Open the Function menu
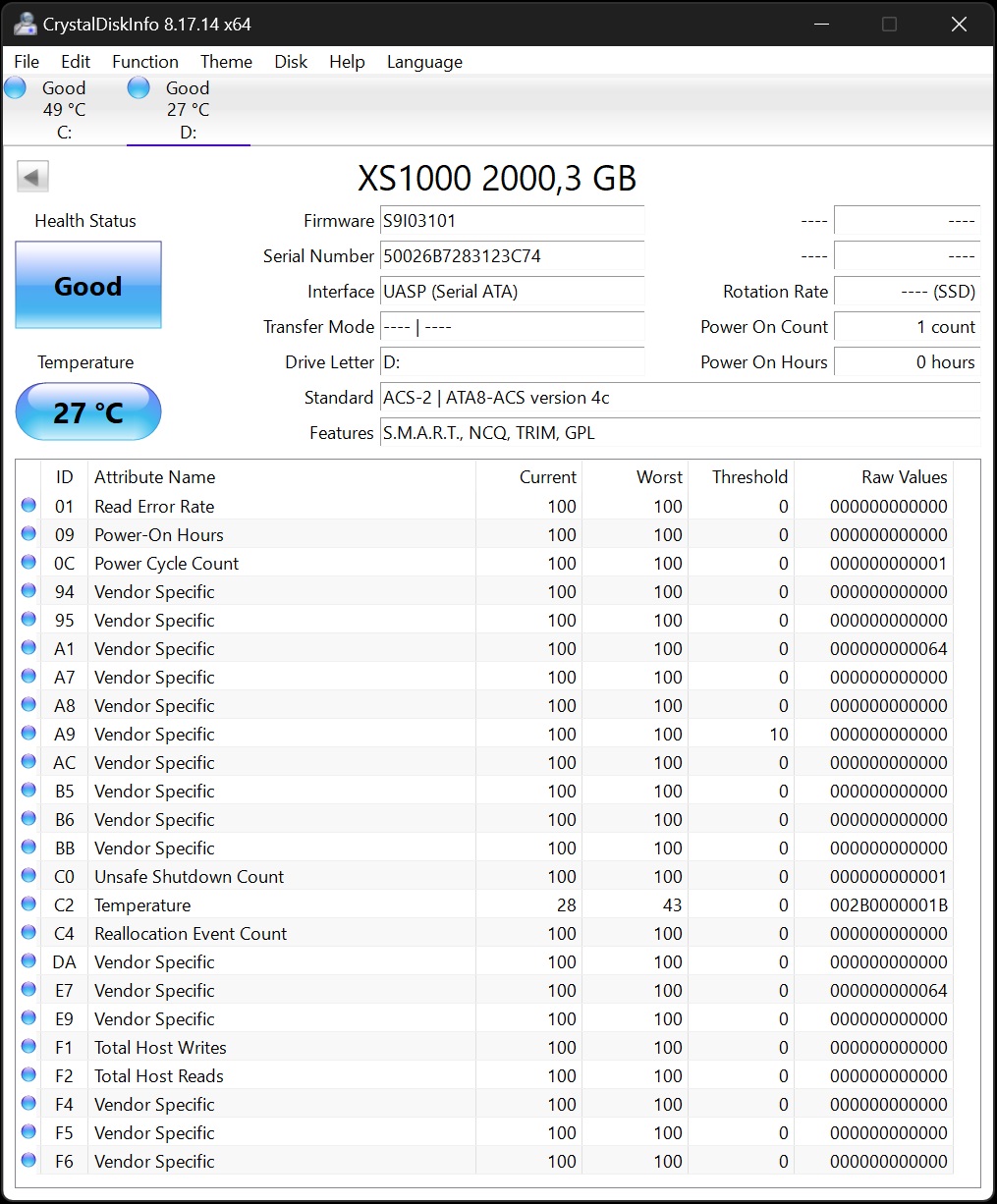The height and width of the screenshot is (1204, 997). coord(145,61)
